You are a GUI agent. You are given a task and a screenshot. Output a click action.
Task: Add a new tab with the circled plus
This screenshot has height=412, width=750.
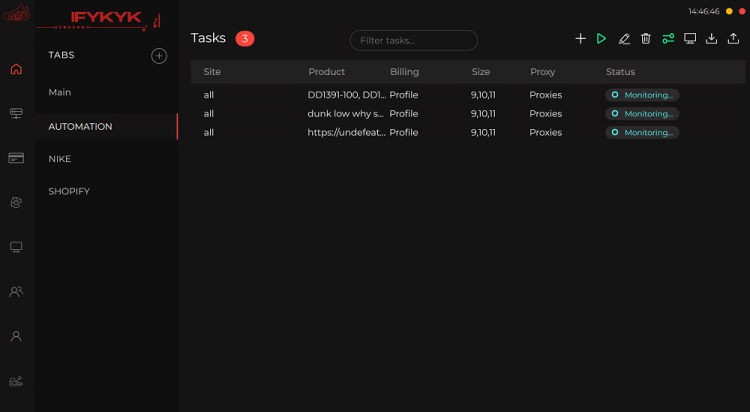(159, 56)
